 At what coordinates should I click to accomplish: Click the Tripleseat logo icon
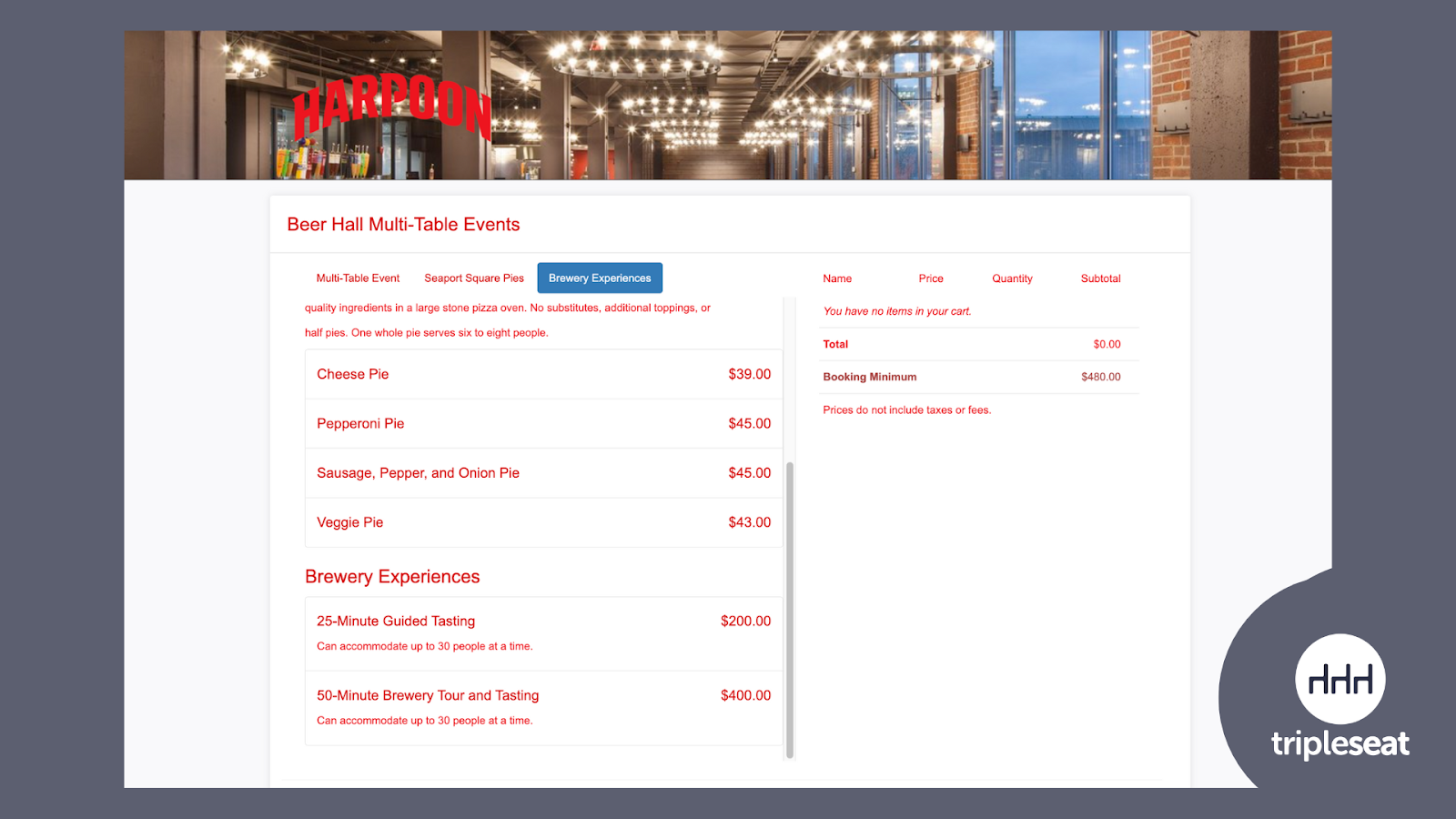click(1340, 679)
